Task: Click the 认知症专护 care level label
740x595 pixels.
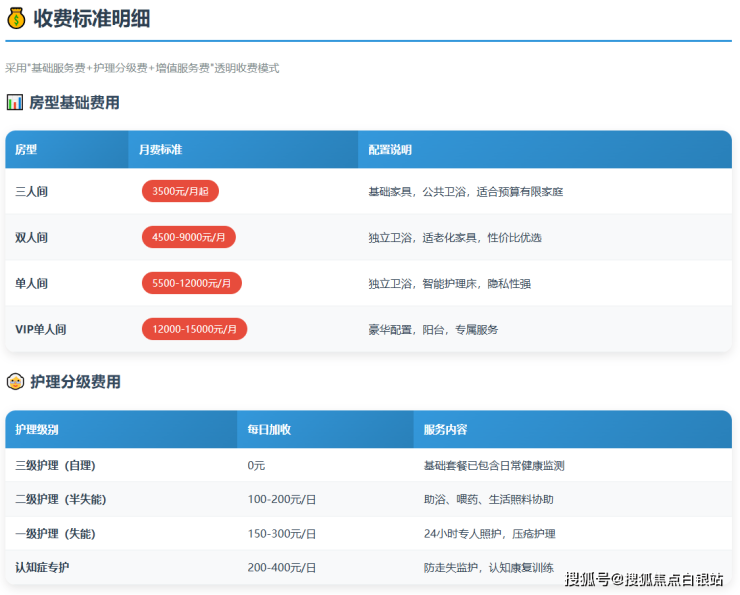Action: coord(43,567)
